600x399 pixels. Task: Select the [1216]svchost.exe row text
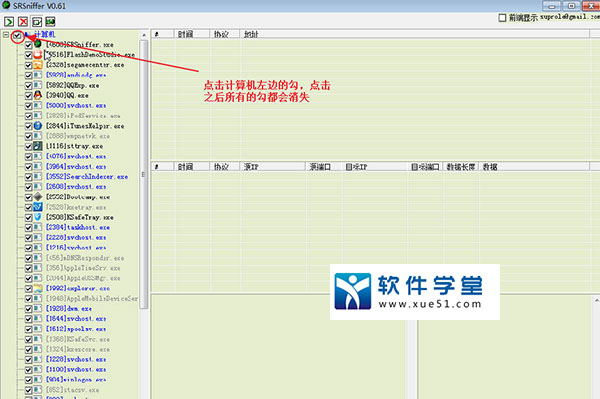76,248
